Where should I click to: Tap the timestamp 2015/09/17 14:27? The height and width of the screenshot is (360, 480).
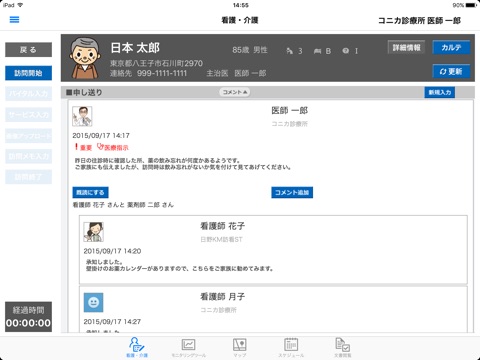tap(112, 322)
